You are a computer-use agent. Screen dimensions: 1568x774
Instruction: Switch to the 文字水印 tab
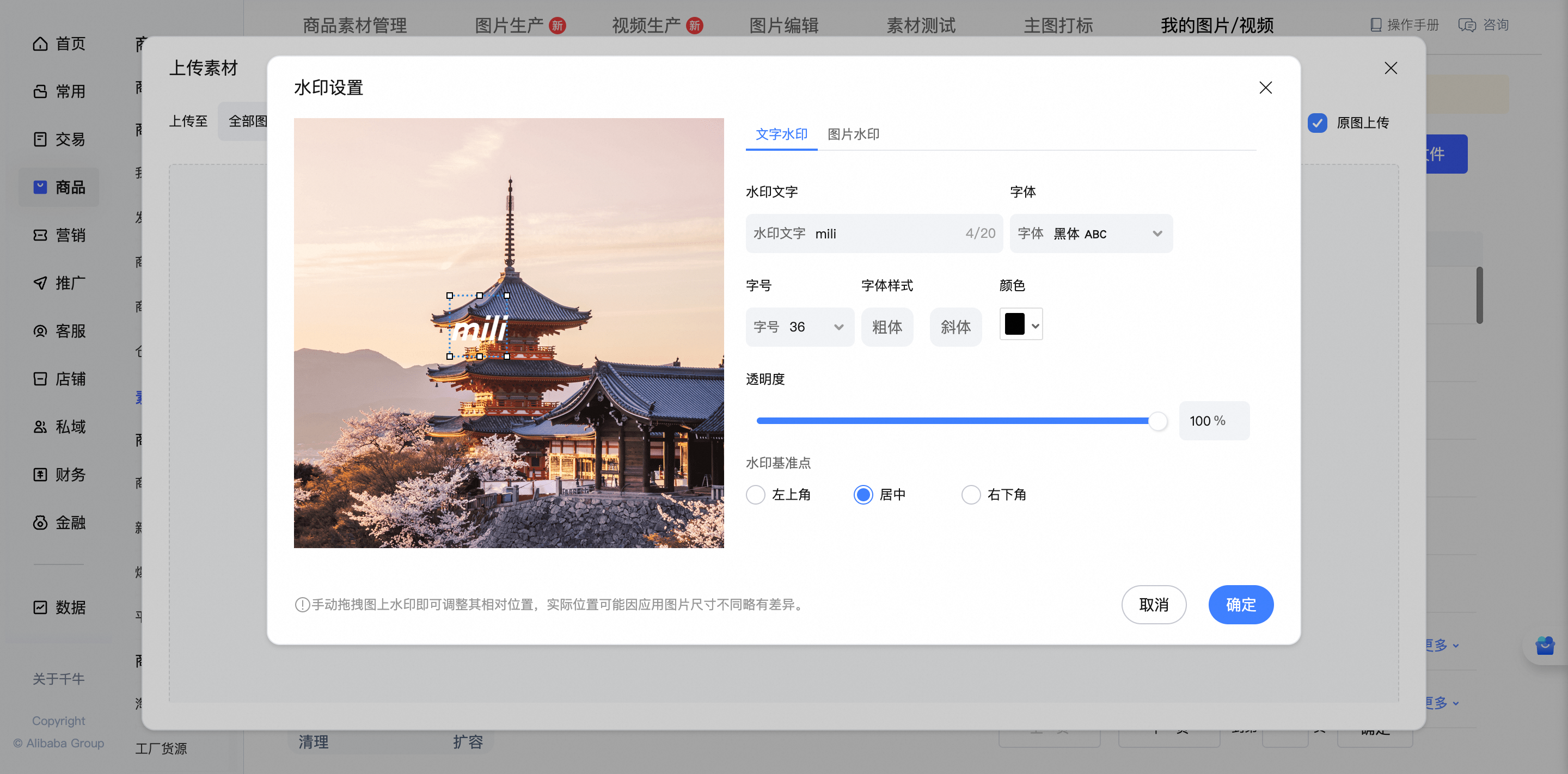(782, 134)
